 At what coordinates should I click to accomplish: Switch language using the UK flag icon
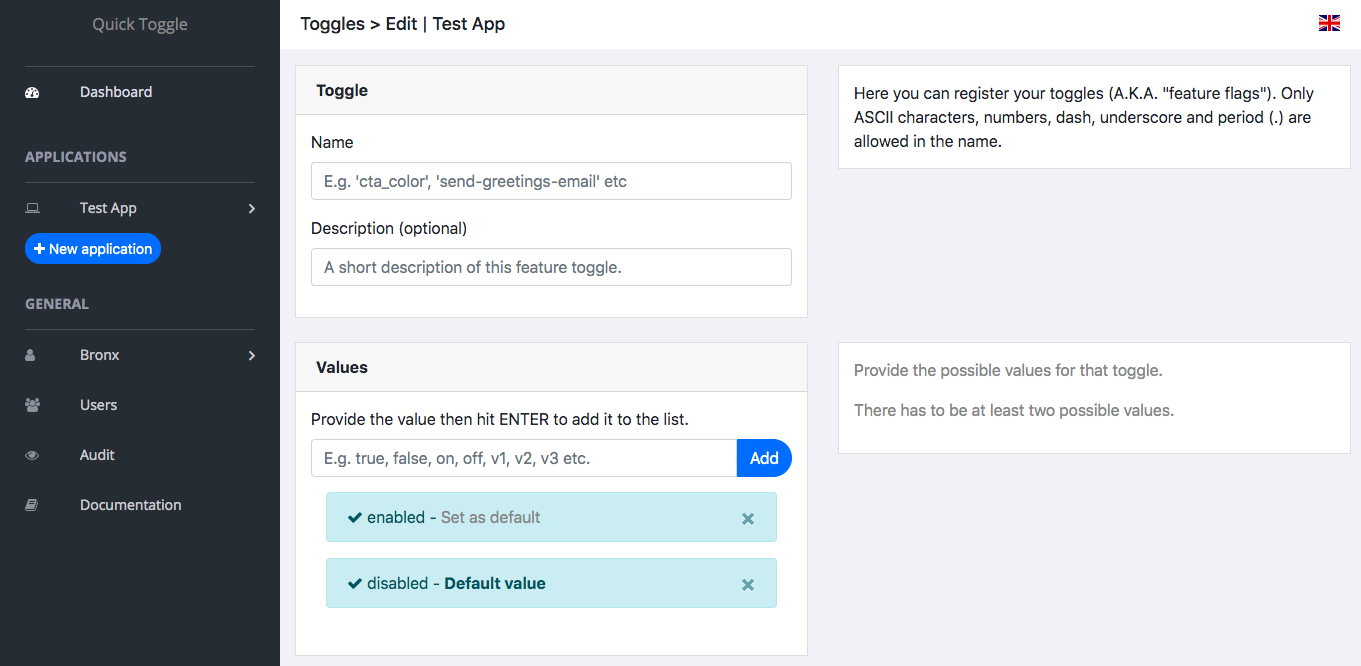coord(1329,21)
